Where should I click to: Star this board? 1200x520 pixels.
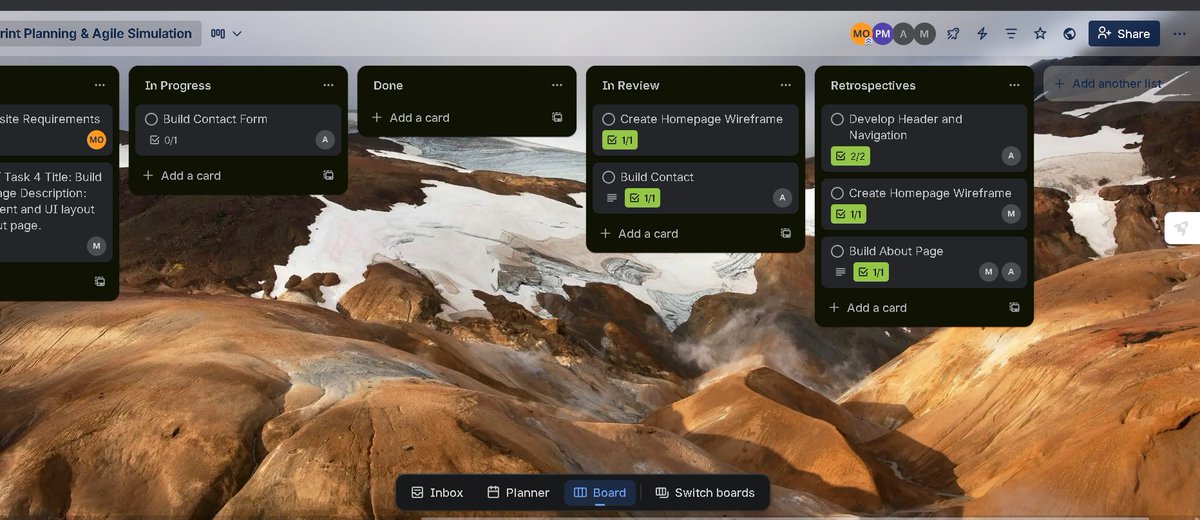[x=1040, y=33]
